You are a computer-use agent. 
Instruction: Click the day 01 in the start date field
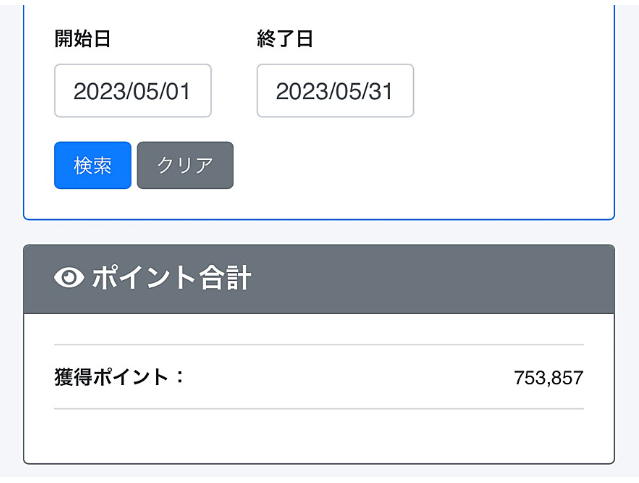click(178, 91)
